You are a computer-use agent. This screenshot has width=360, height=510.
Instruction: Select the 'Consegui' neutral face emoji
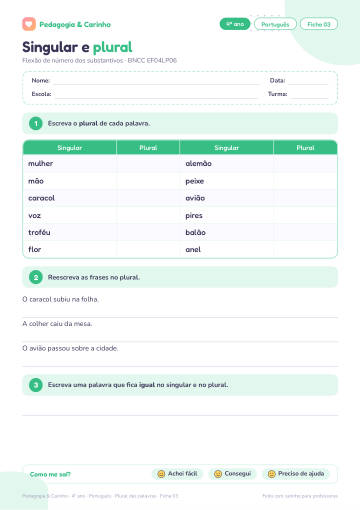pyautogui.click(x=218, y=474)
